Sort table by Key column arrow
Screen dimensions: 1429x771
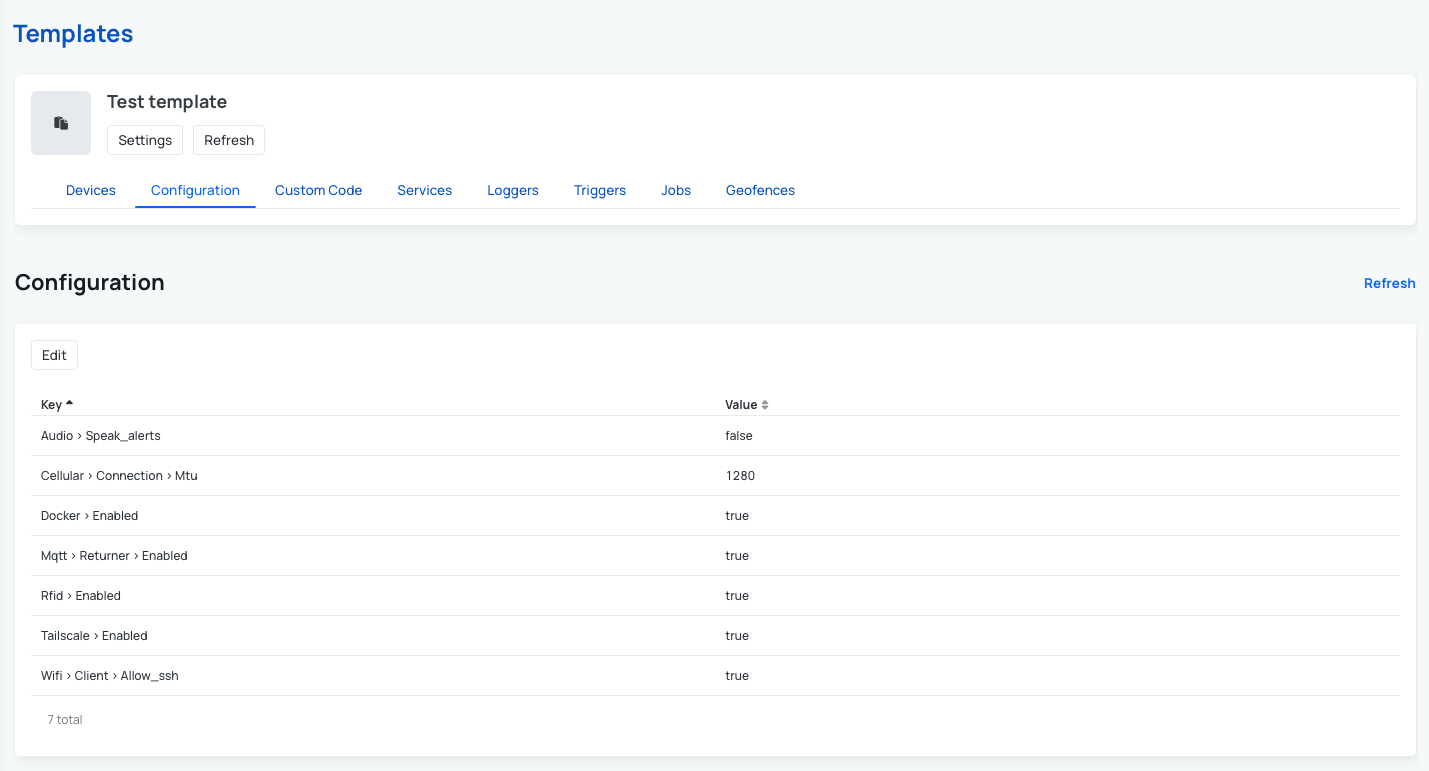coord(69,404)
